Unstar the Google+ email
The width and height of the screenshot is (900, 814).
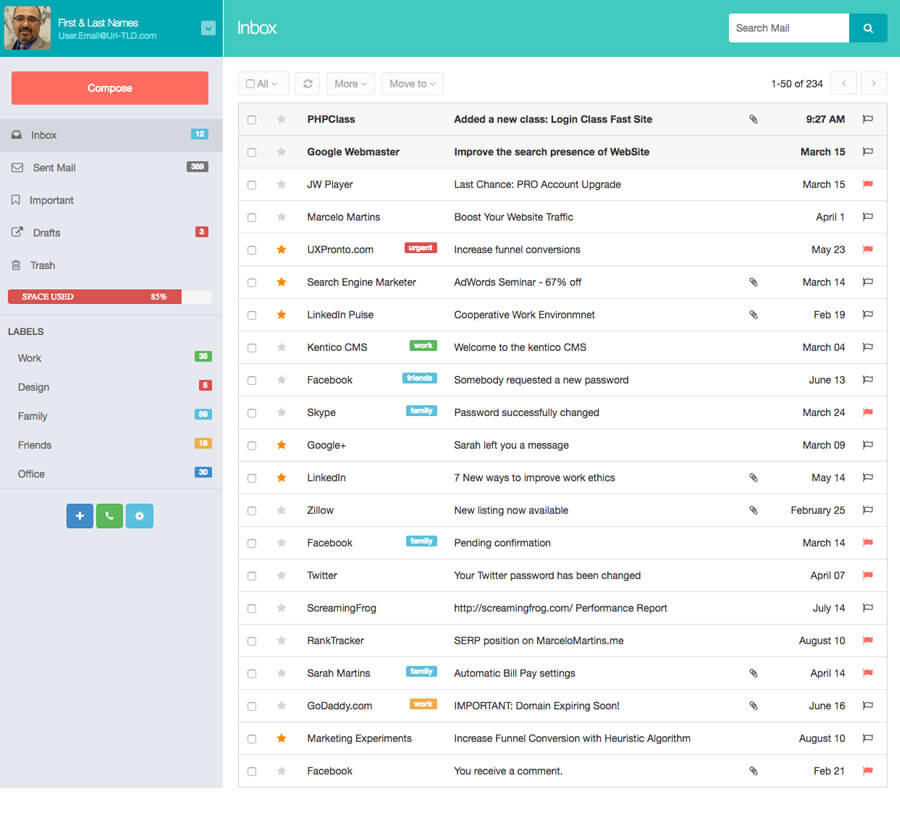tap(281, 445)
